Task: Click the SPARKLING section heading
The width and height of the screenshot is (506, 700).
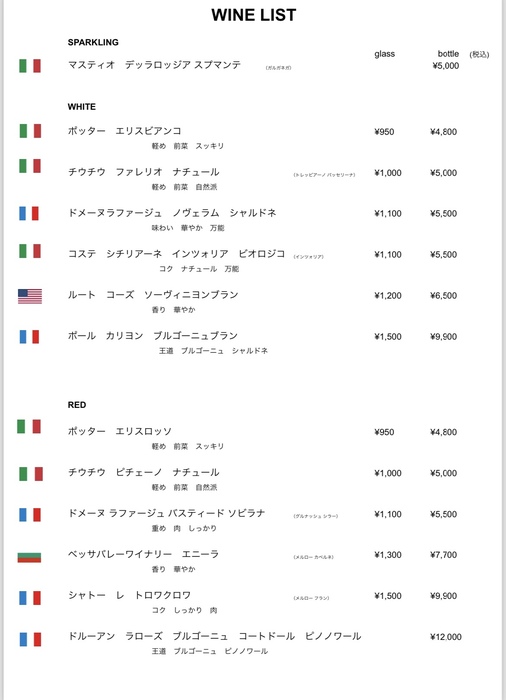Action: coord(93,42)
